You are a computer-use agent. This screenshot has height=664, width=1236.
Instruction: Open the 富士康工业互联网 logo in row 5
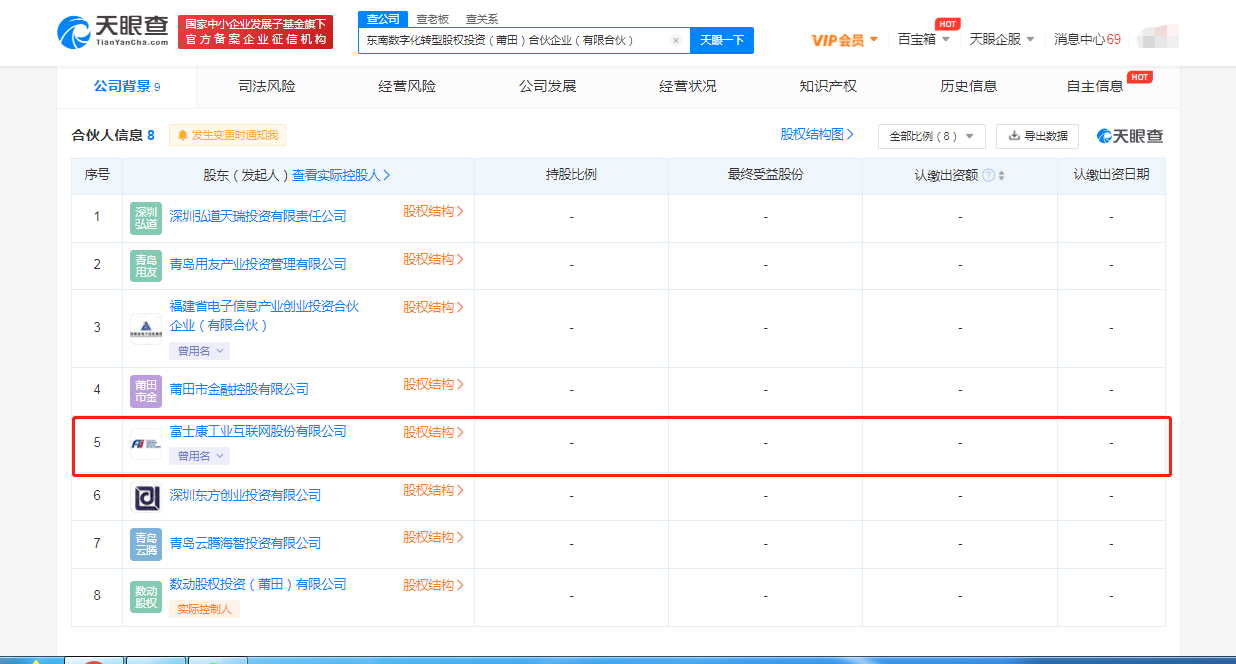point(146,444)
